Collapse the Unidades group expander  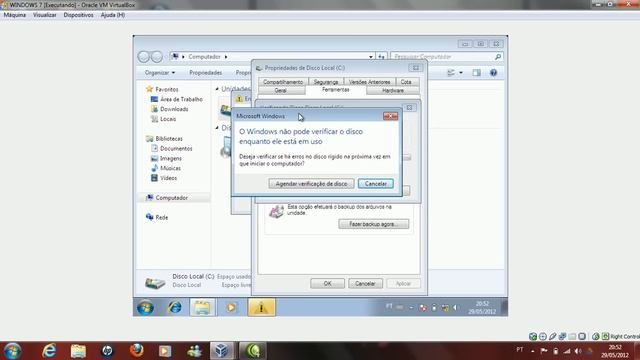(x=217, y=89)
